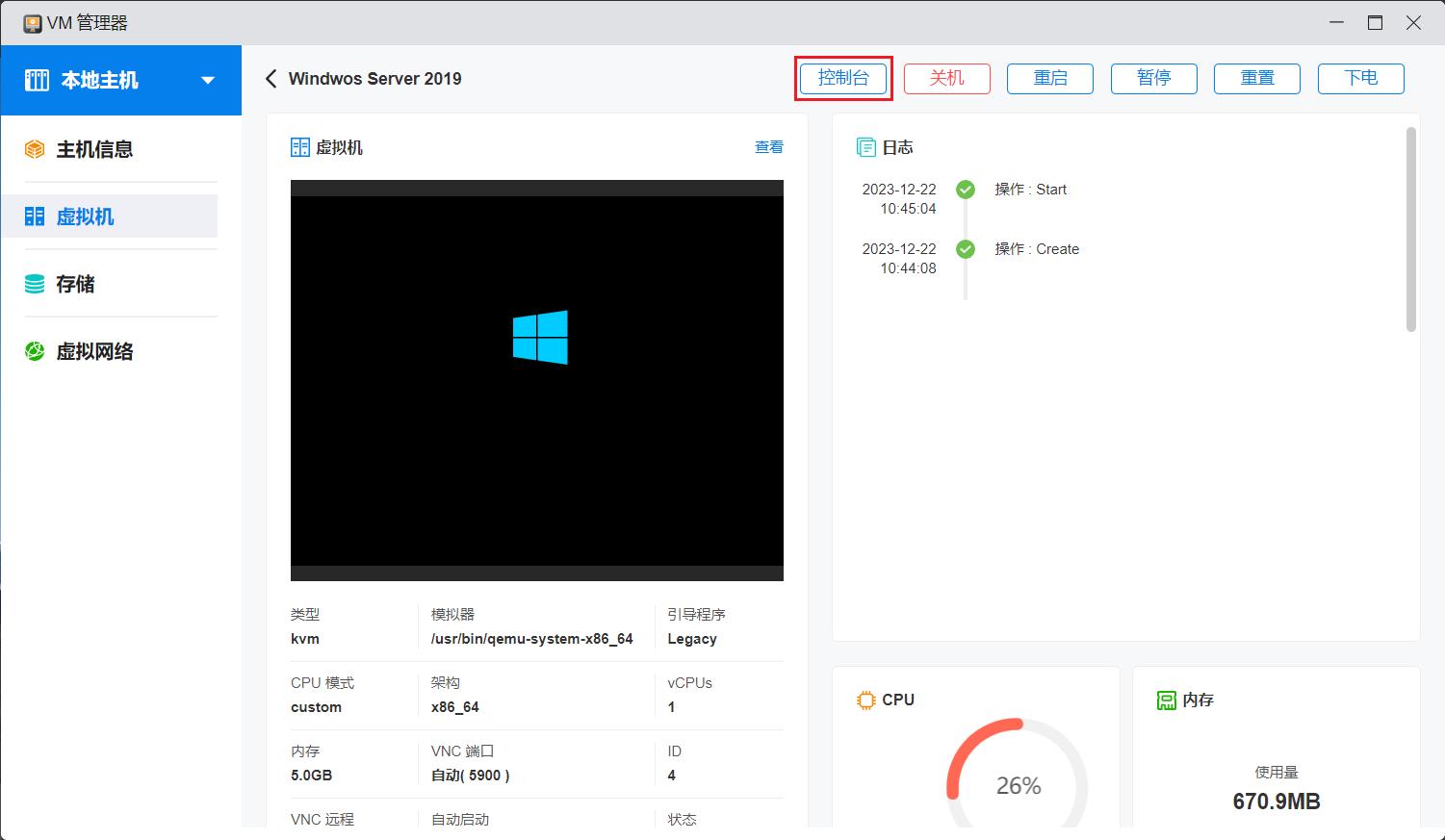Minimize the VM 管理器 window

click(x=1337, y=23)
